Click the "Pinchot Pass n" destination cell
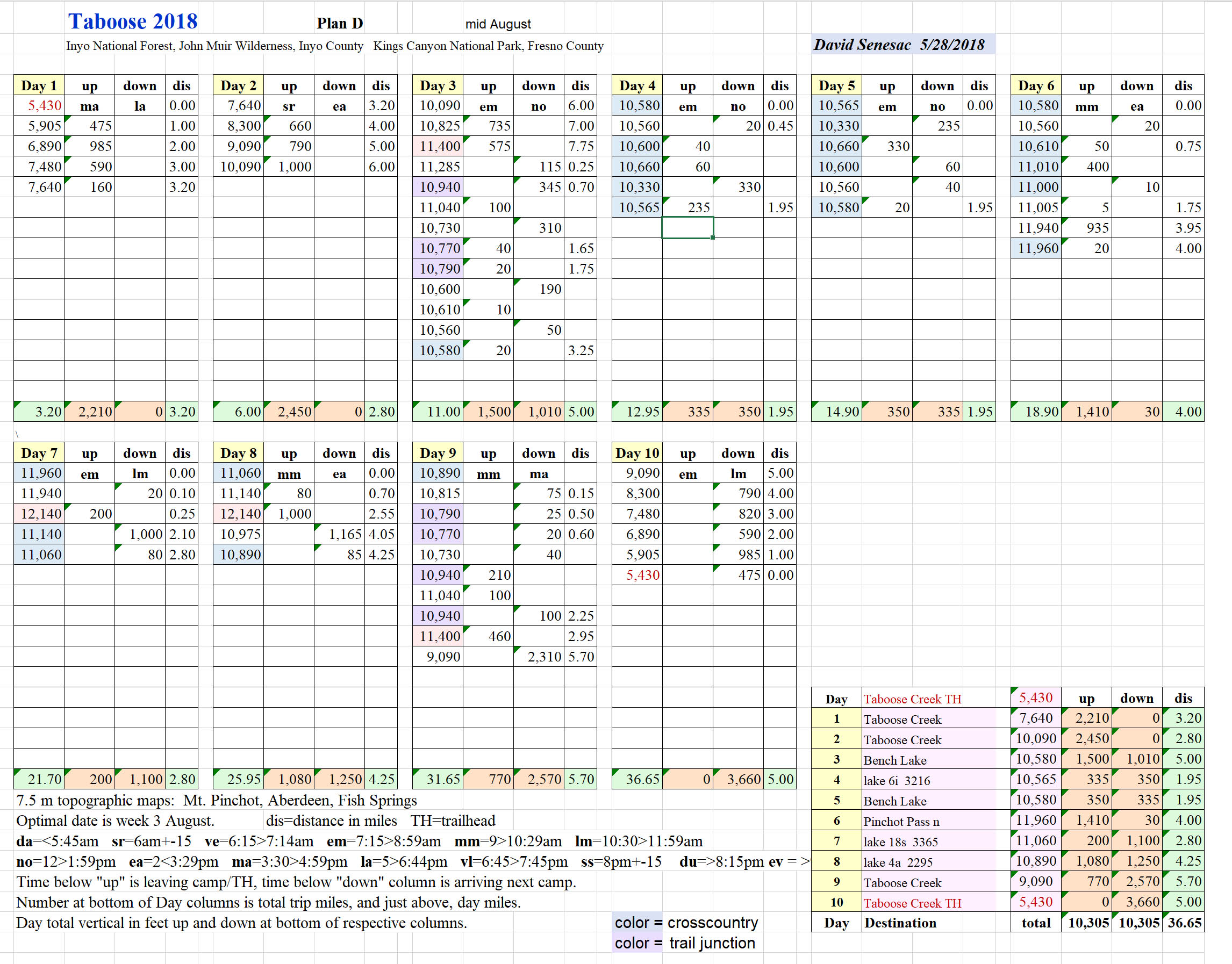Image resolution: width=1232 pixels, height=964 pixels. click(x=936, y=821)
